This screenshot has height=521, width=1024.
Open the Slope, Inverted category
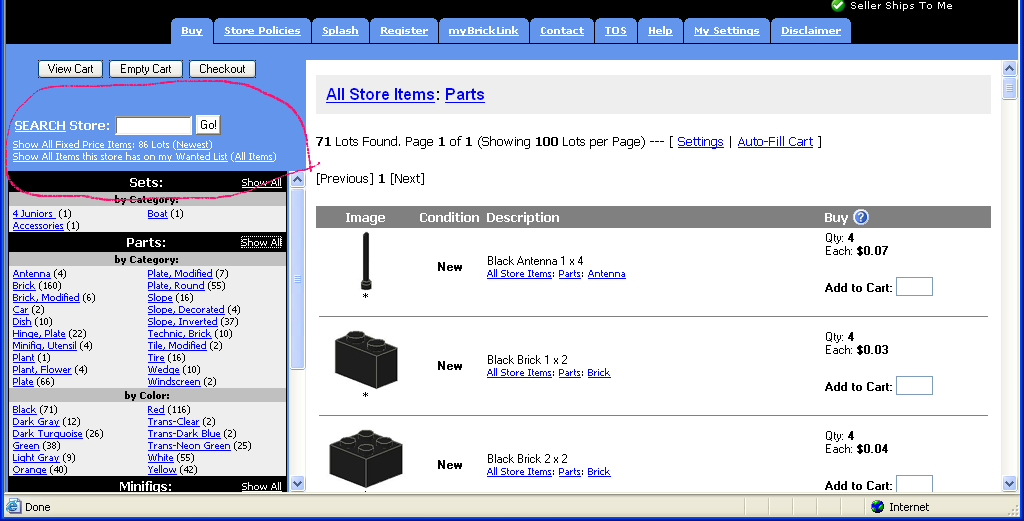coord(182,321)
